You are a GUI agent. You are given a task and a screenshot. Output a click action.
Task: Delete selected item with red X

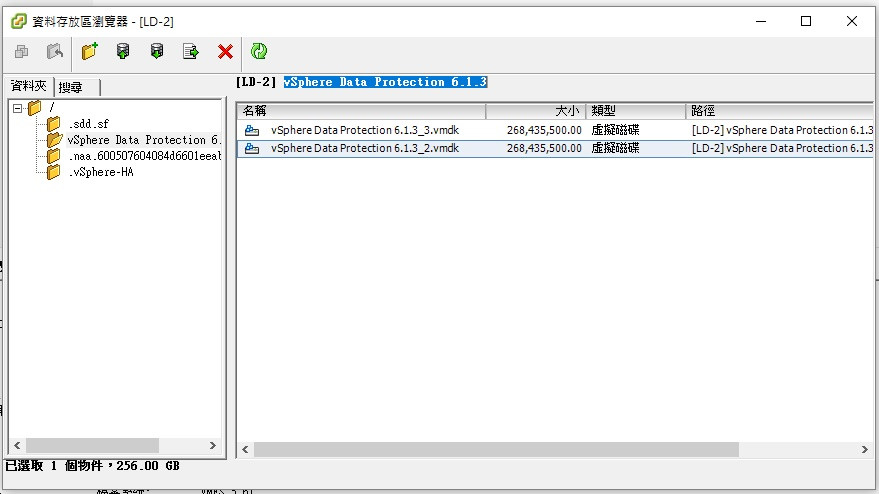tap(225, 52)
